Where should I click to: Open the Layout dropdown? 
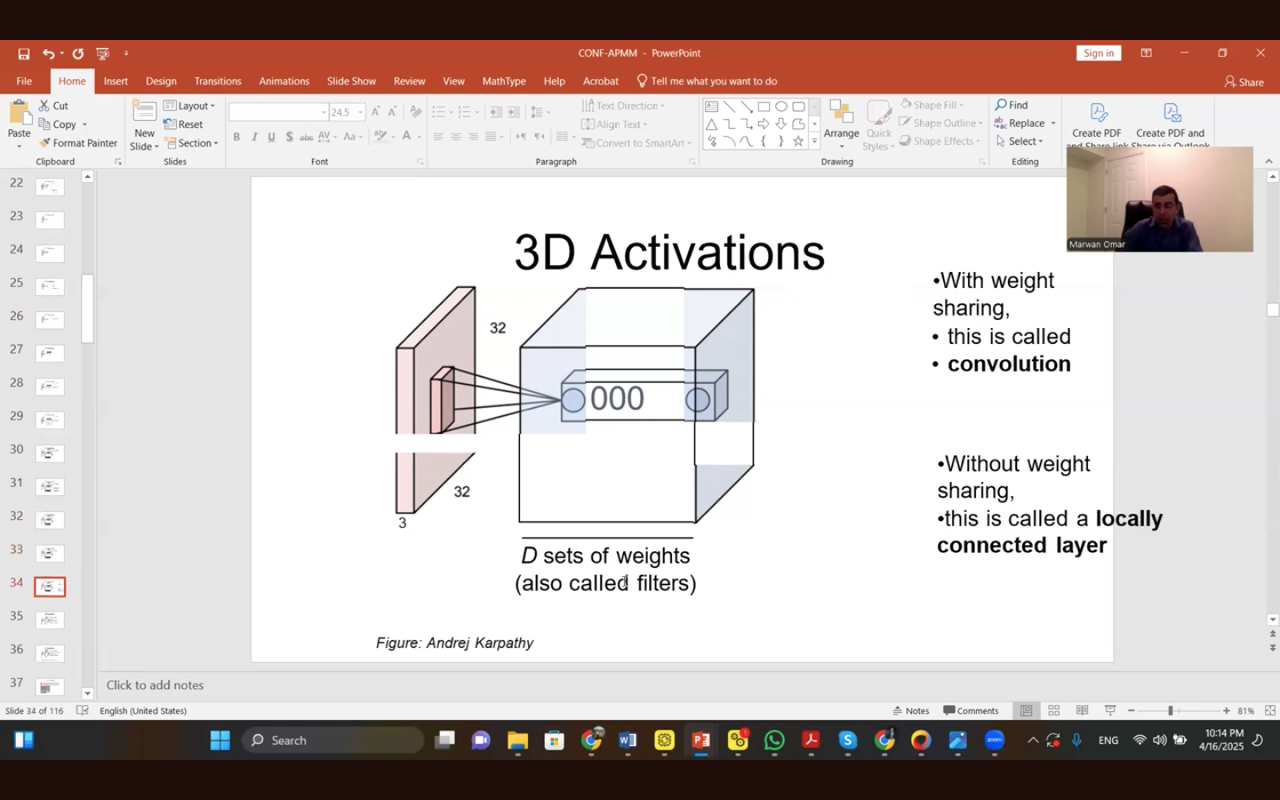click(x=189, y=106)
